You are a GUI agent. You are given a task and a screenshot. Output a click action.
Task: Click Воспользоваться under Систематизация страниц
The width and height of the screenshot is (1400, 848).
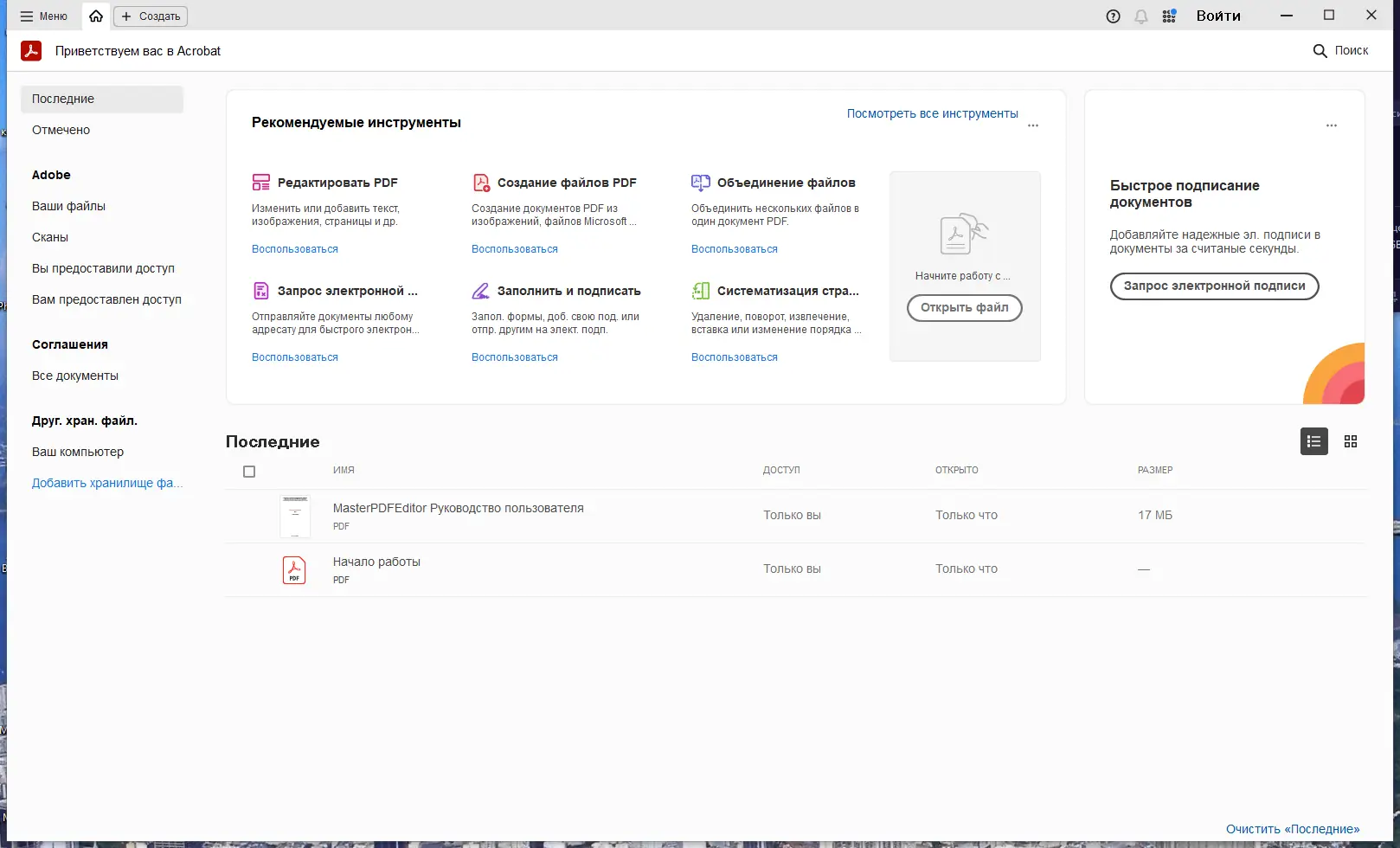click(x=735, y=357)
